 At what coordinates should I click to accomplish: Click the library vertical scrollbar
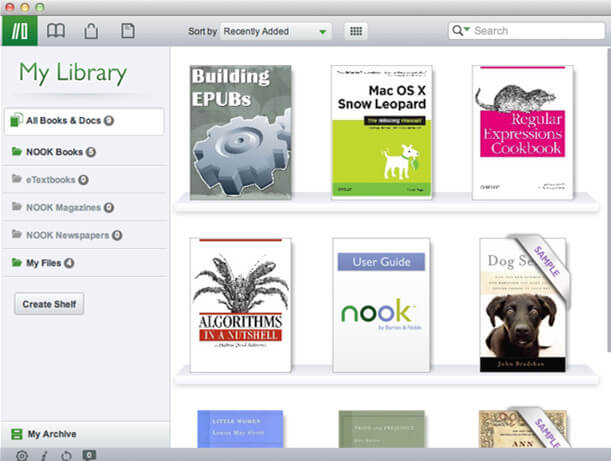point(608,199)
